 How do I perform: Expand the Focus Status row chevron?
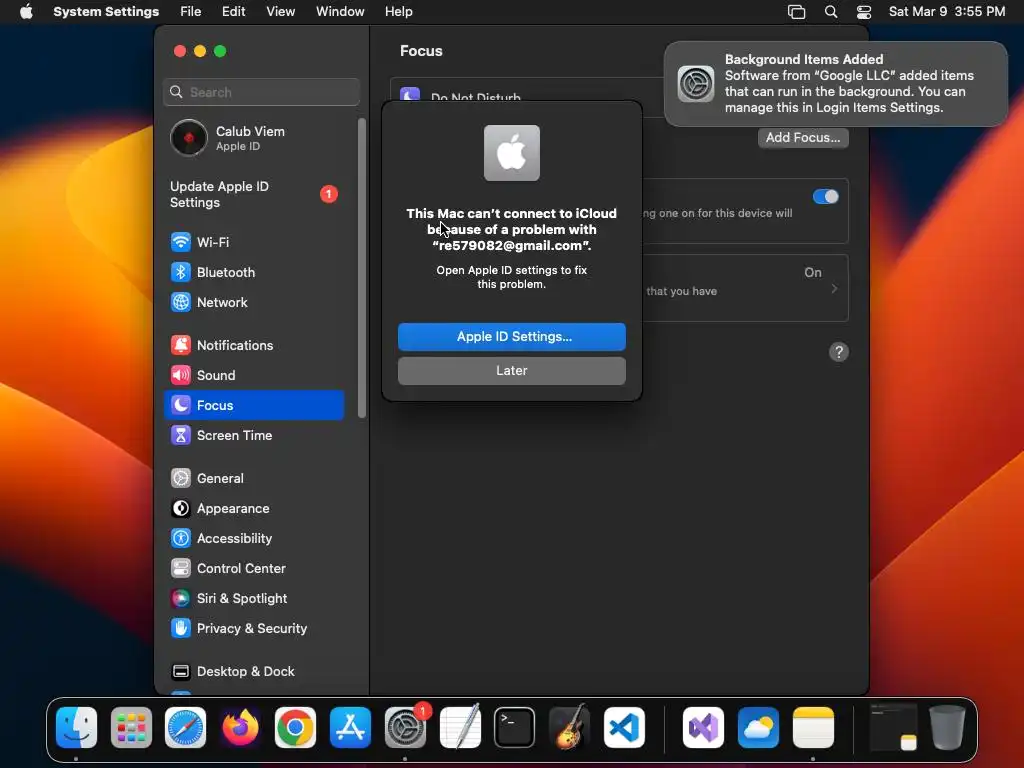click(x=834, y=289)
